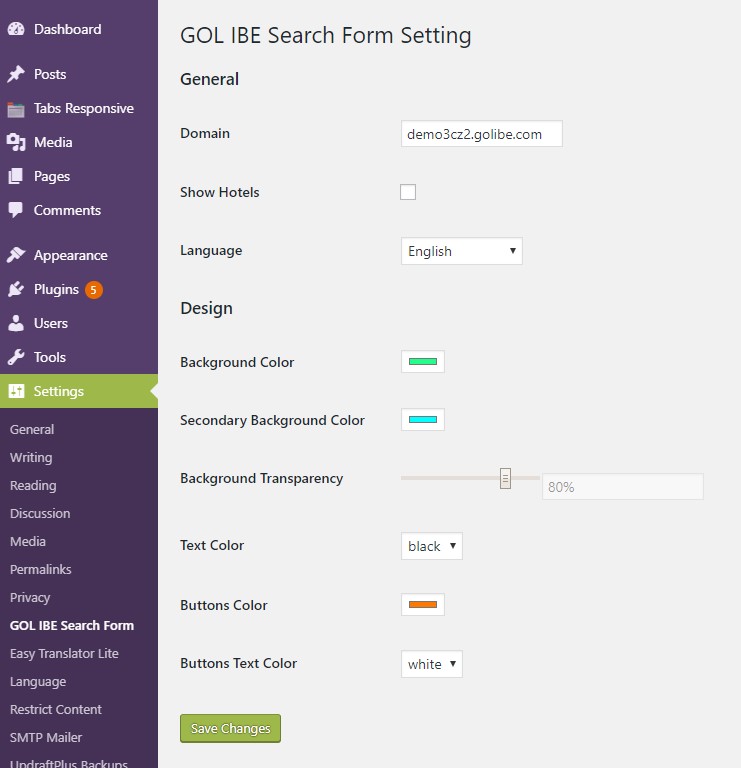Click the cyan Secondary Background Color swatch
The height and width of the screenshot is (768, 741).
coord(423,419)
